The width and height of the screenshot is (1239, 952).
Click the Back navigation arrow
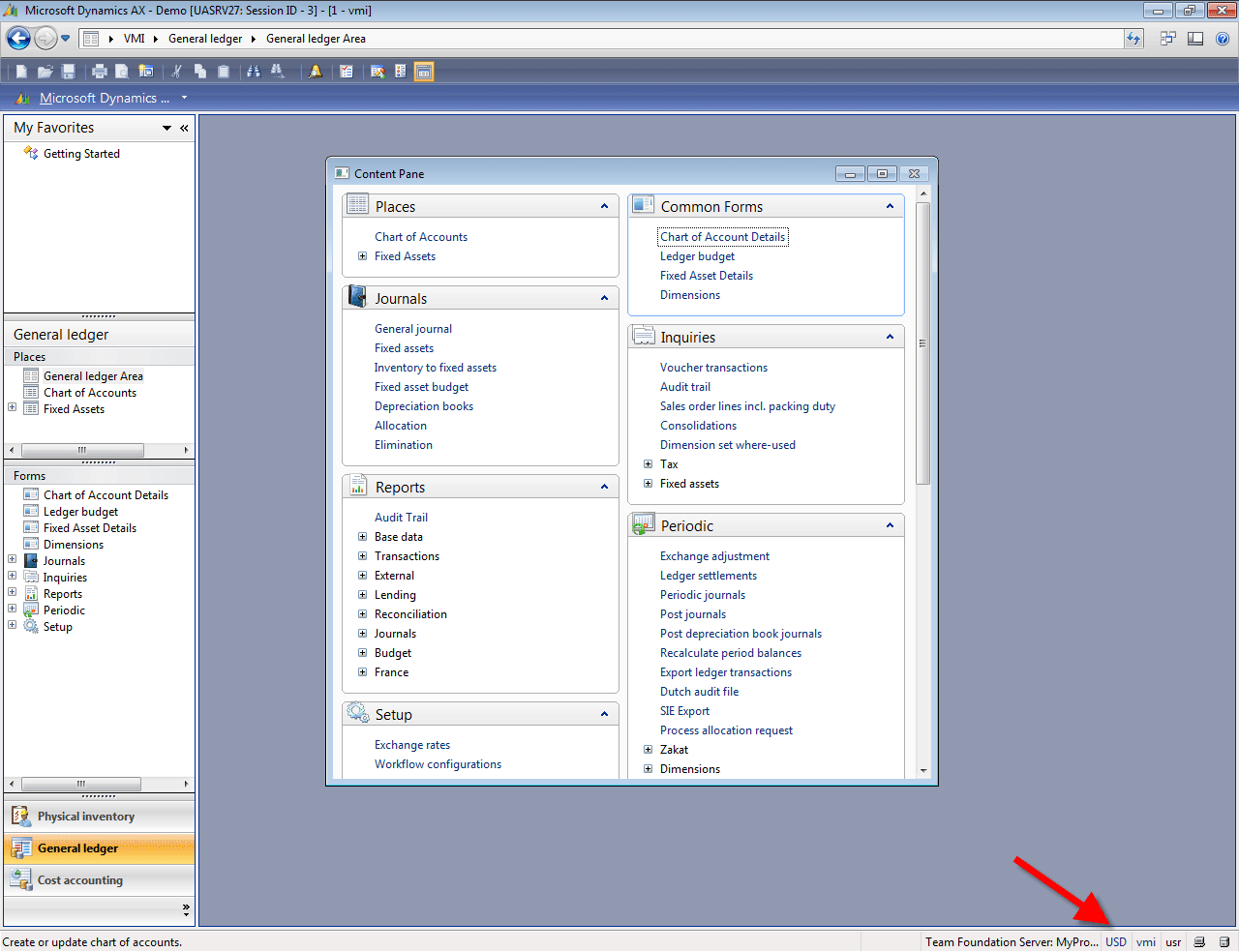pyautogui.click(x=18, y=39)
